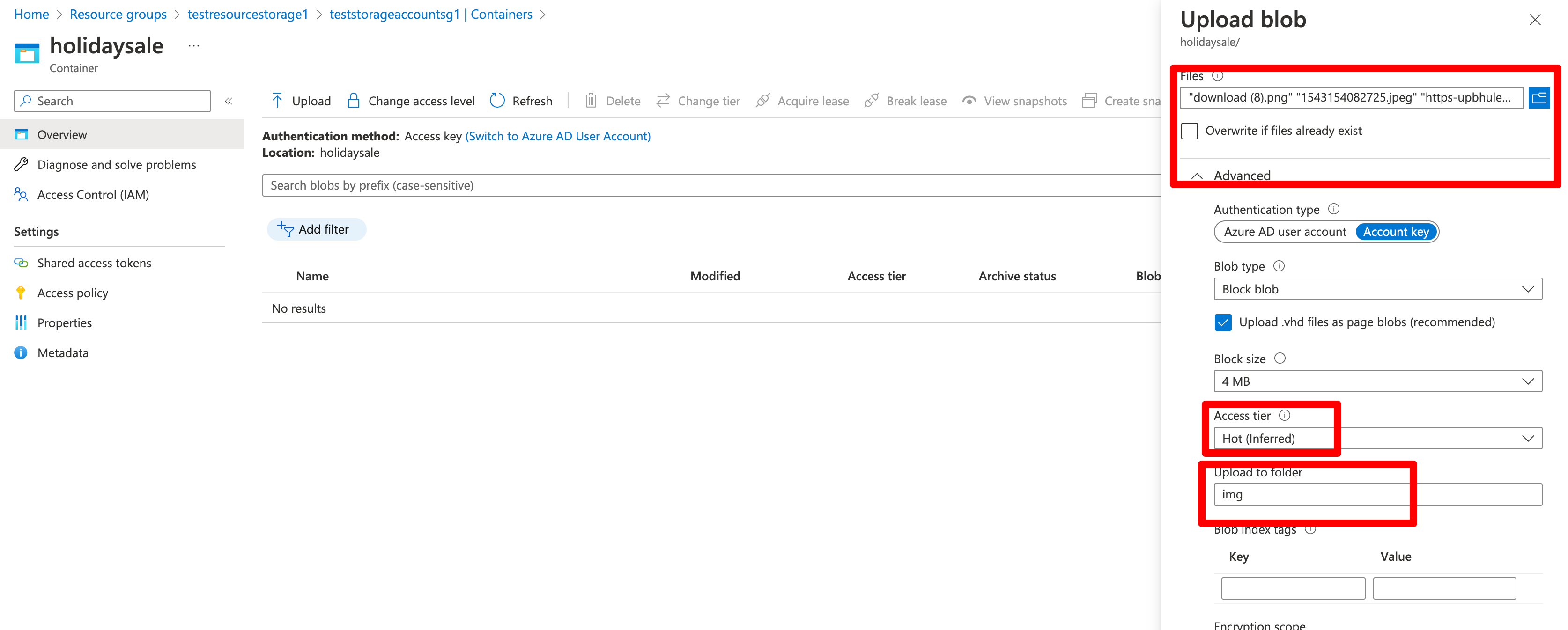This screenshot has height=630, width=1568.
Task: Open Shared access tokens settings
Action: point(94,263)
